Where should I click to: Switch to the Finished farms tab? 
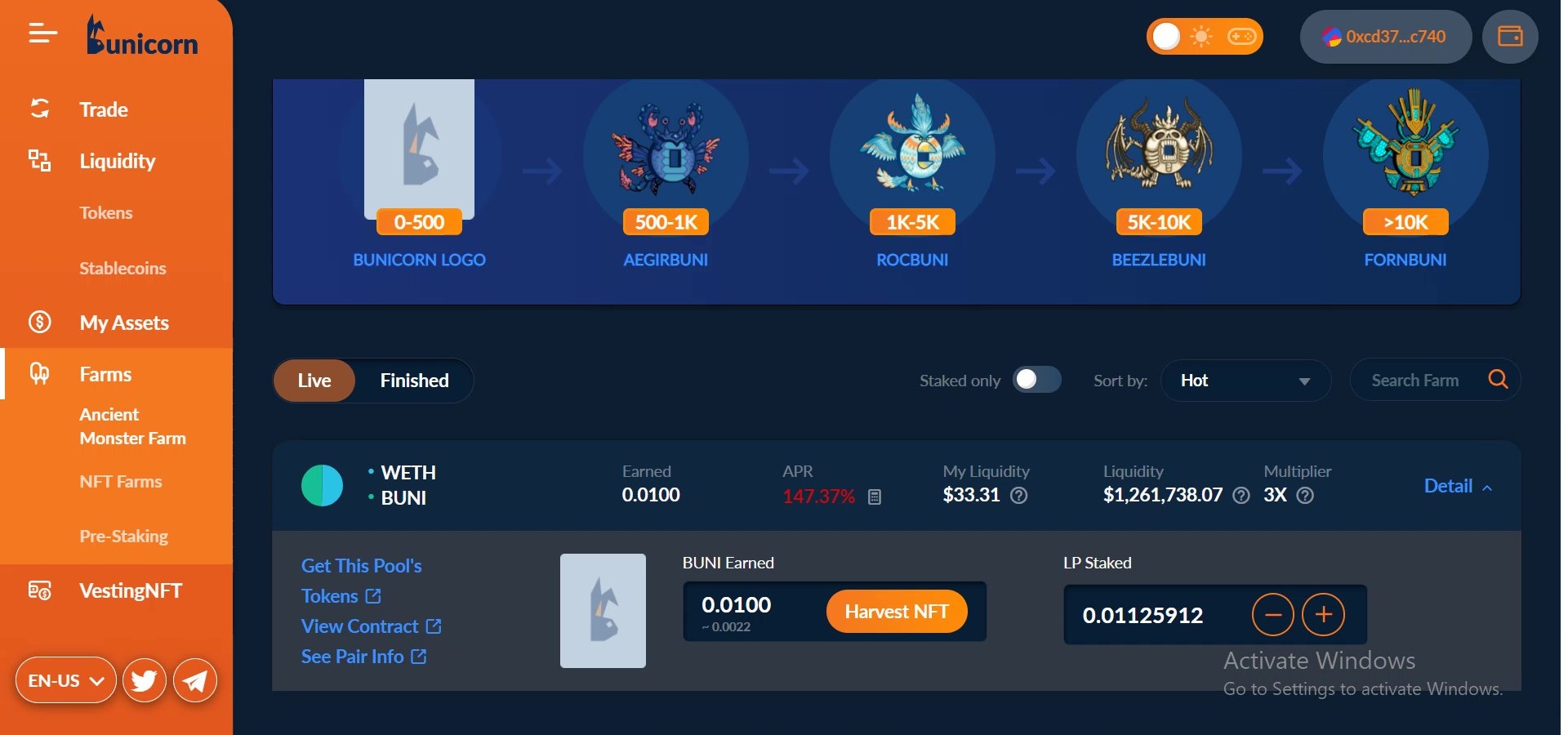414,381
